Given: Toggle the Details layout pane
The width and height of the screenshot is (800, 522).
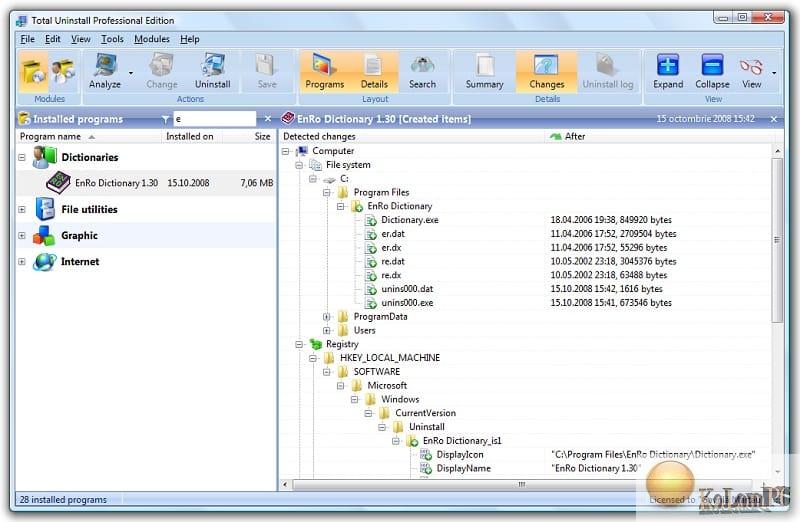Looking at the screenshot, I should pyautogui.click(x=374, y=71).
